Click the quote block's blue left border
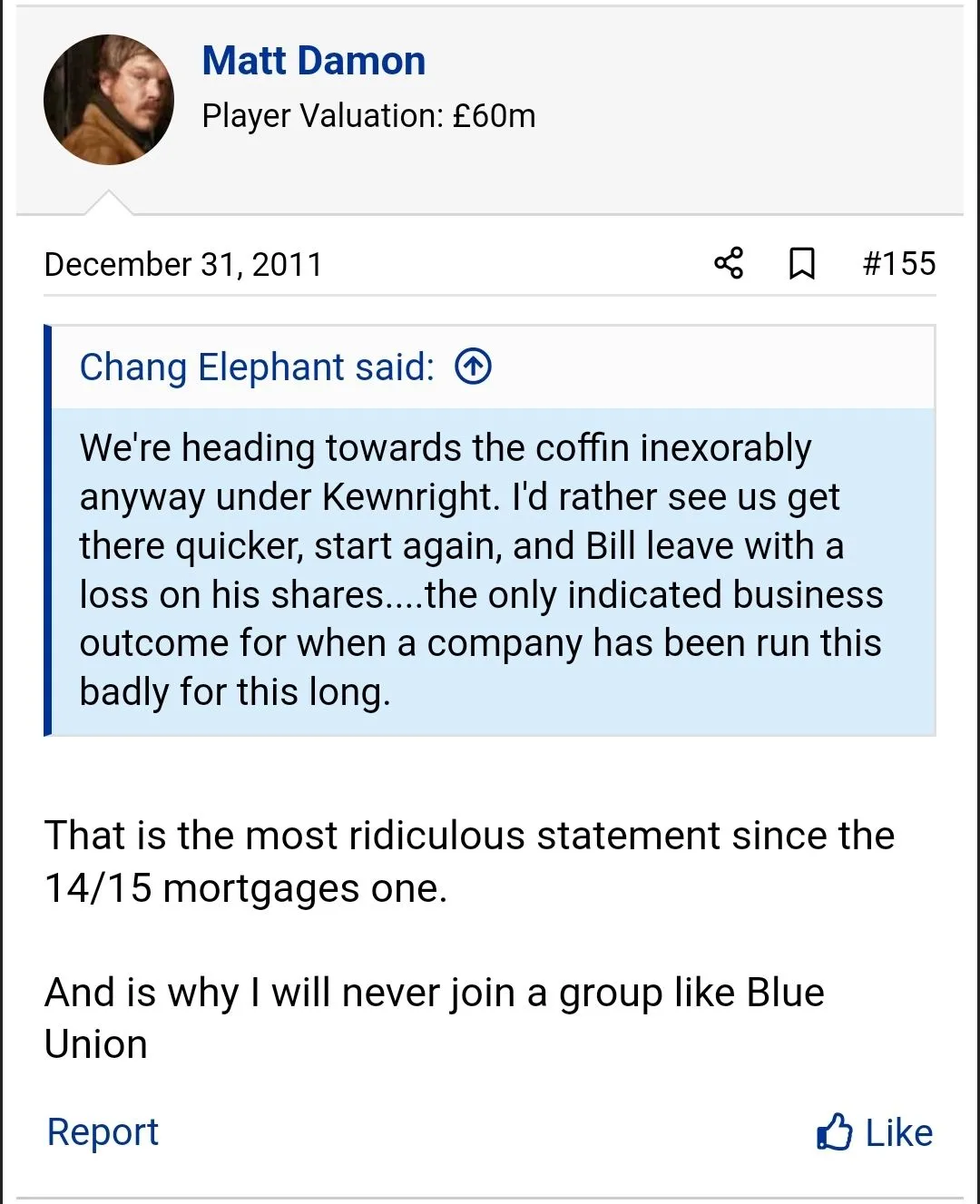980x1204 pixels. point(48,530)
